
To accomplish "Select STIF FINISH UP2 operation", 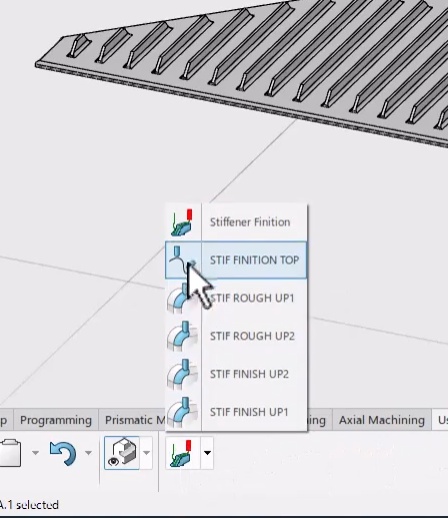I will pos(236,374).
